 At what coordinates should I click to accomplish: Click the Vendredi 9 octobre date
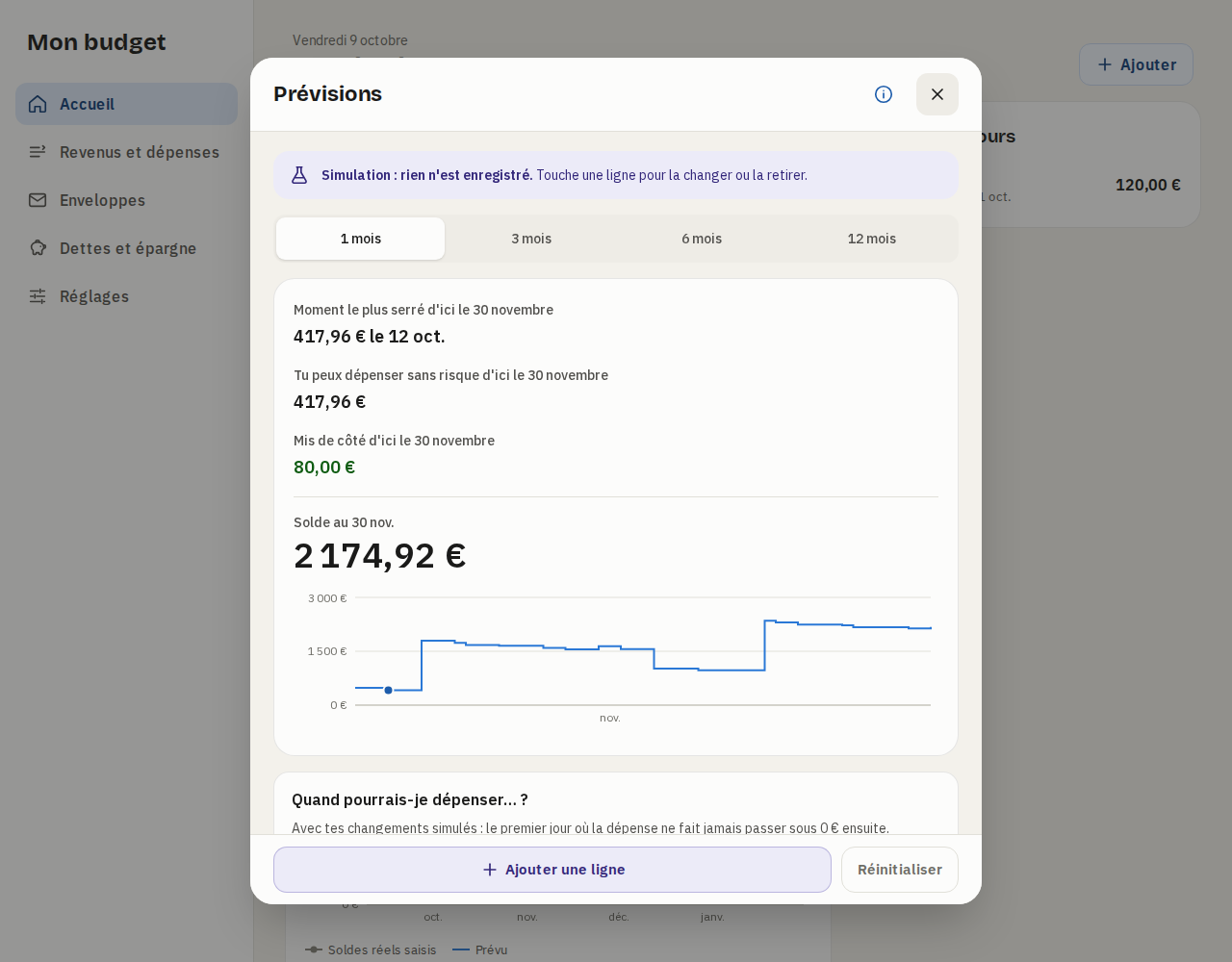tap(350, 40)
